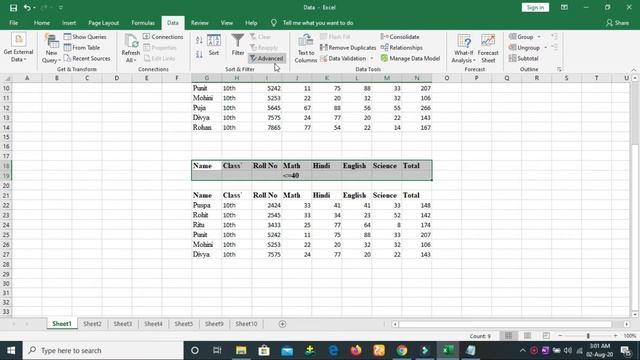Open Outline dialog launcher
Viewport: 640px width, 360px height.
[559, 69]
